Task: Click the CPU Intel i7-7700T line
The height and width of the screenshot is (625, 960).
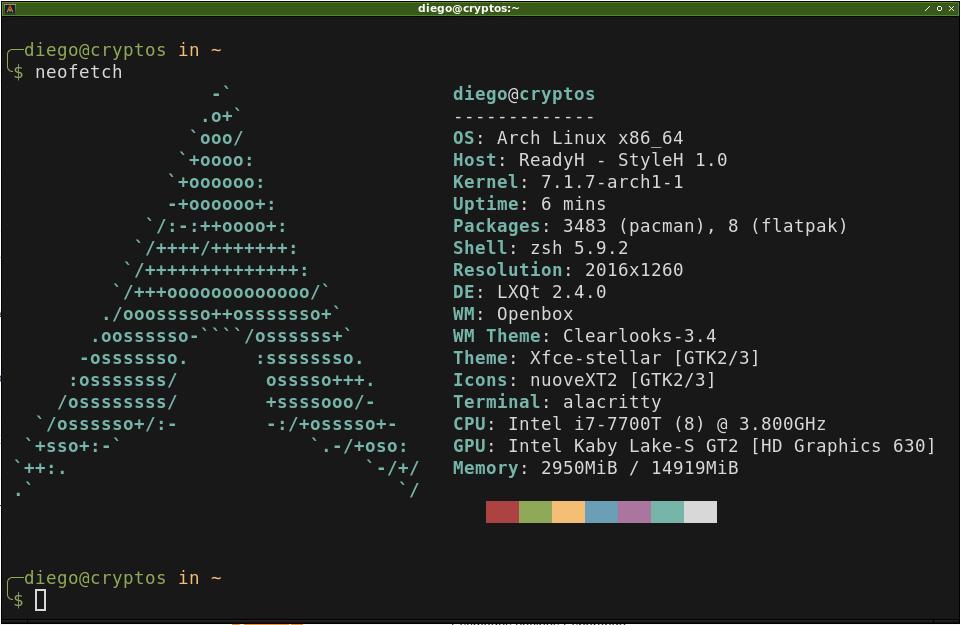Action: click(x=639, y=424)
